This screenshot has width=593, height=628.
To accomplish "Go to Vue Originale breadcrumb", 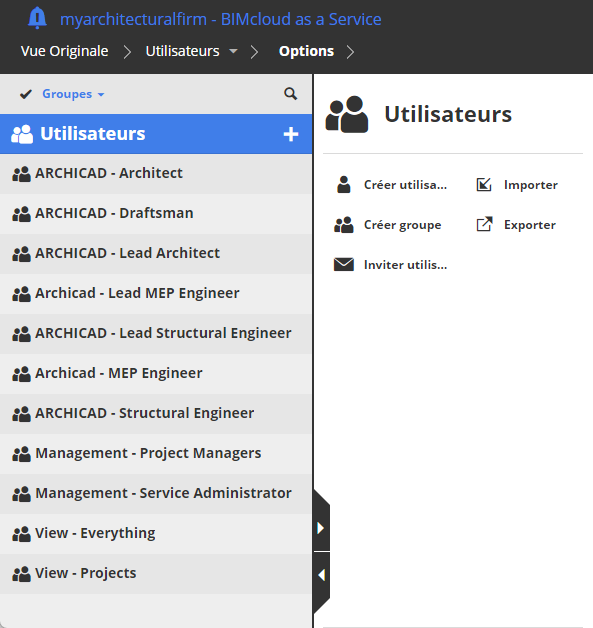I will click(x=64, y=51).
